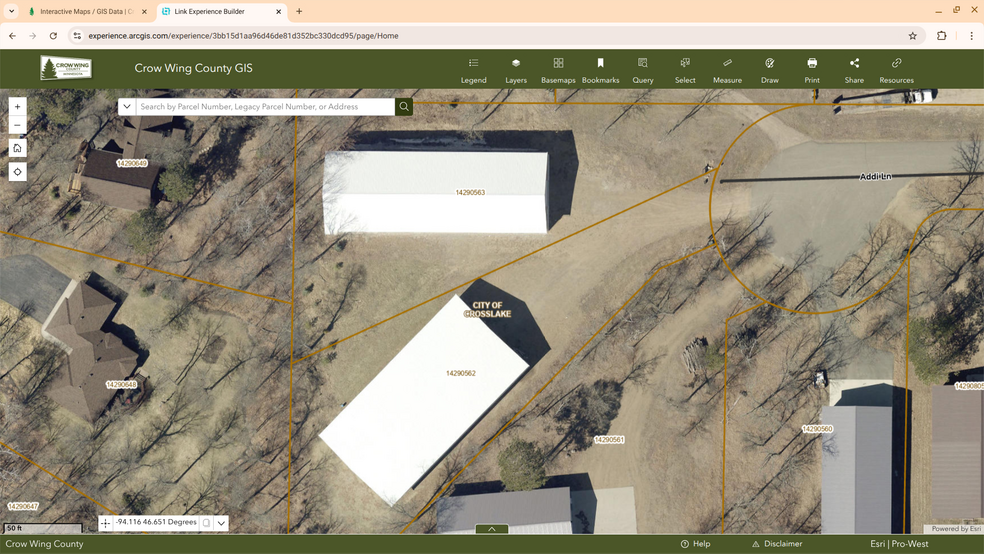Viewport: 984px width, 554px height.
Task: Open the Disclaimer link
Action: 777,544
